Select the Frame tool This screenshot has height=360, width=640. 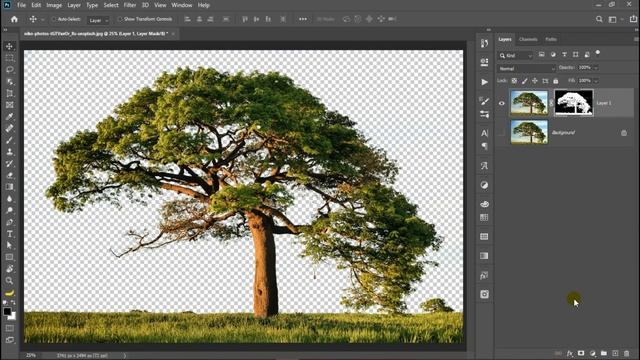pyautogui.click(x=9, y=105)
